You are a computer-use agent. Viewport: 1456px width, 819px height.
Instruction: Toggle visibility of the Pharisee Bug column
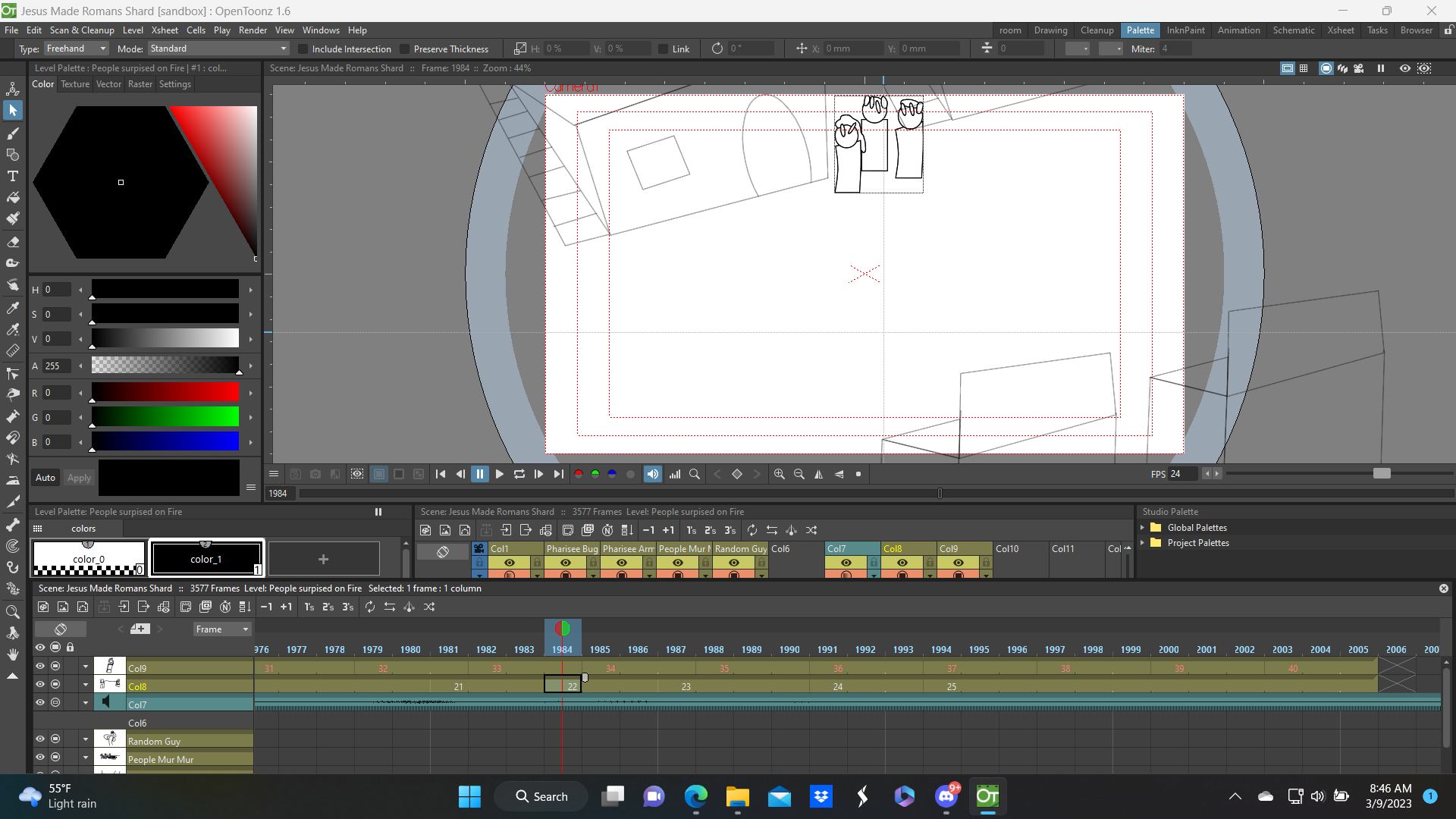(x=565, y=563)
